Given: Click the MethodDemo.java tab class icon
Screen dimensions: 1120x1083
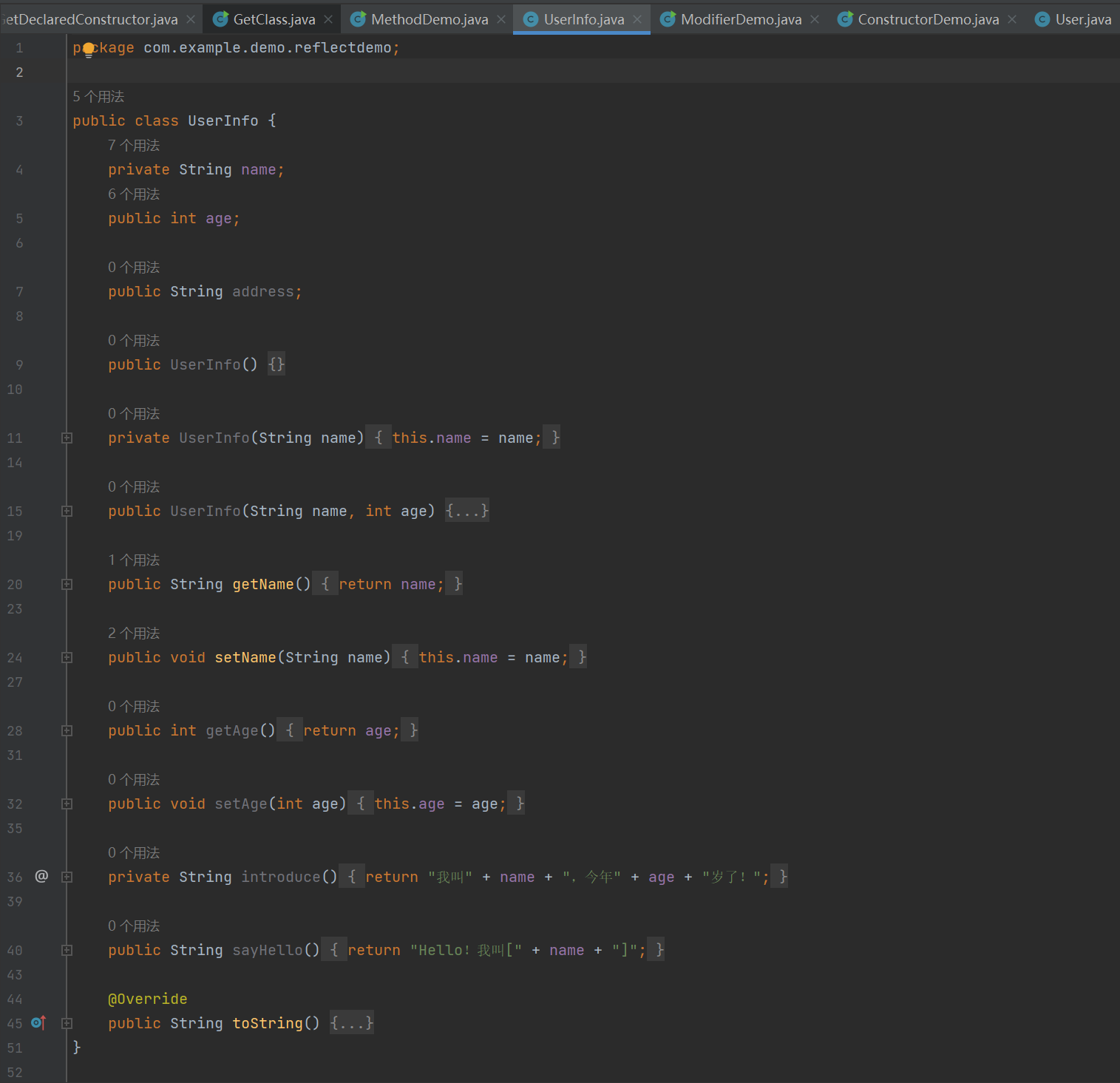Looking at the screenshot, I should tap(358, 19).
